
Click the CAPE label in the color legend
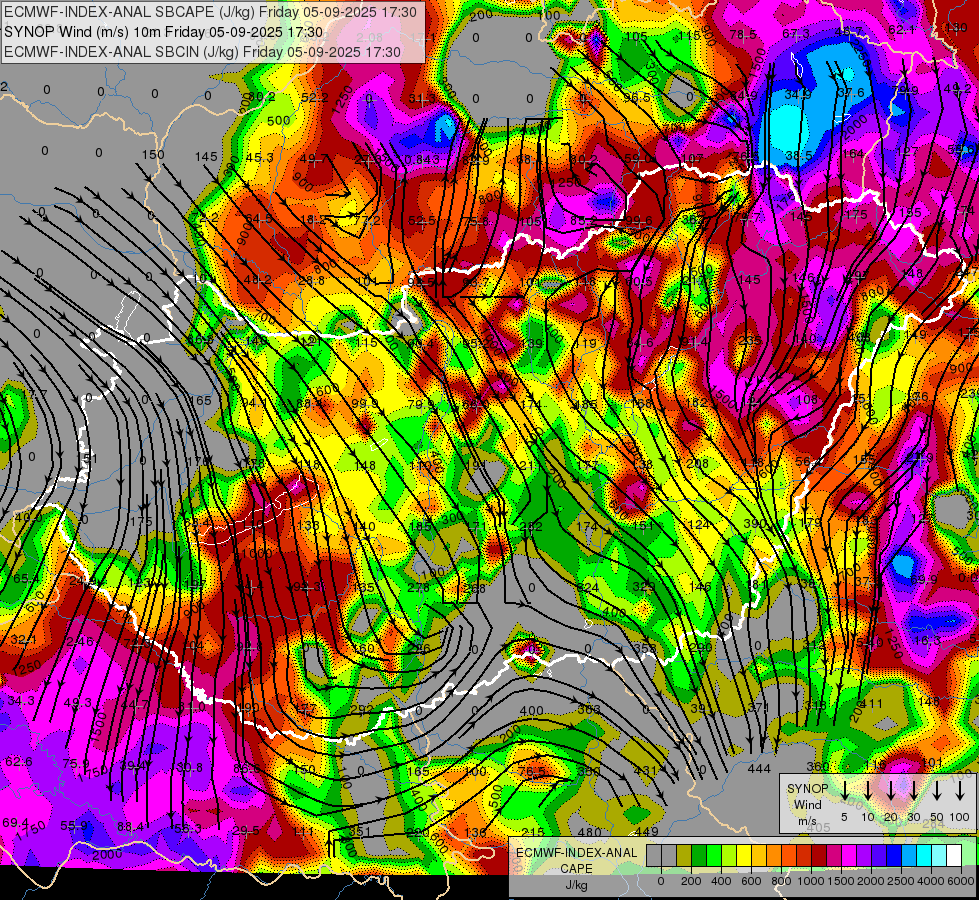(576, 868)
